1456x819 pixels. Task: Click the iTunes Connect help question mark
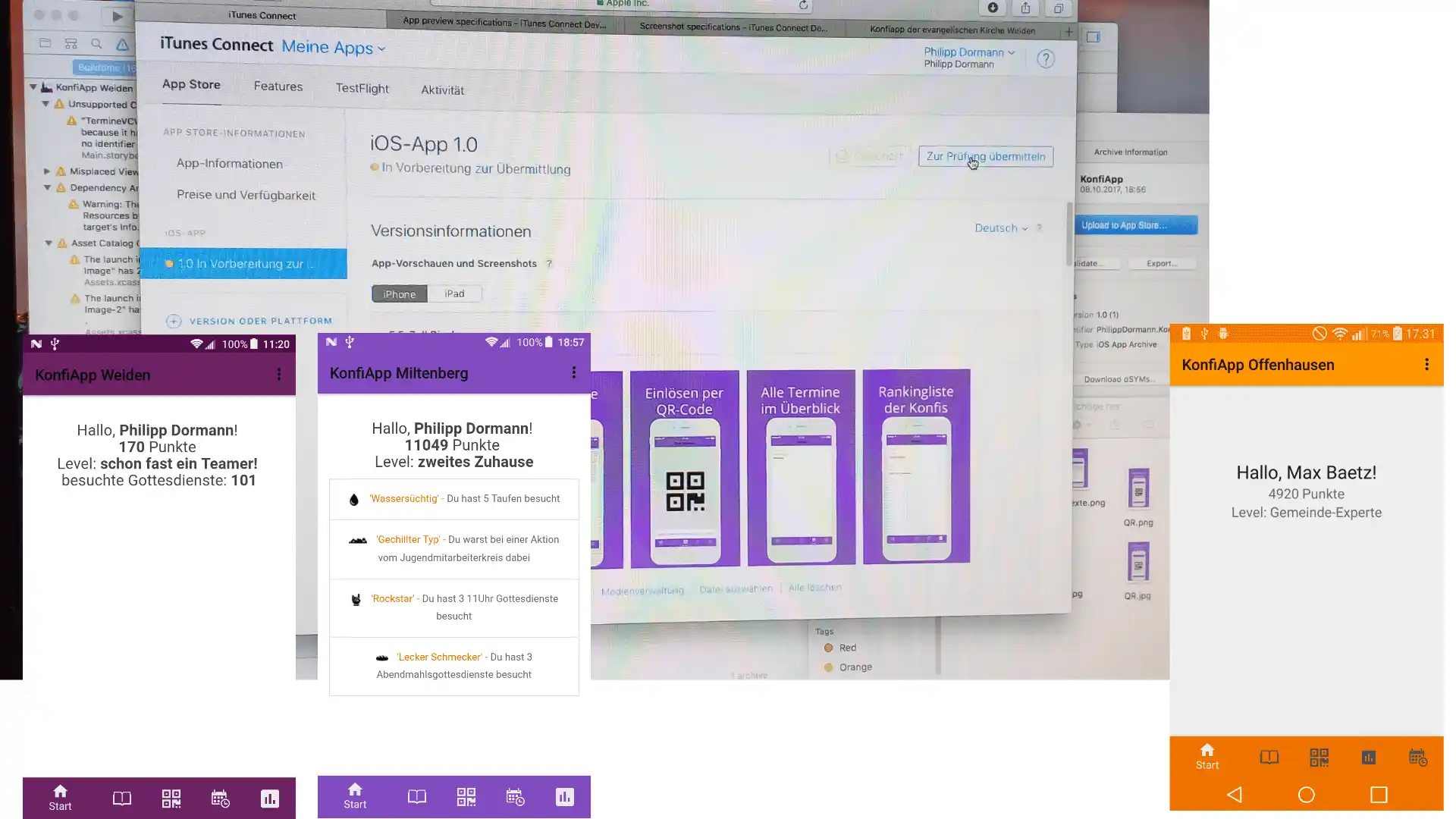[1046, 59]
